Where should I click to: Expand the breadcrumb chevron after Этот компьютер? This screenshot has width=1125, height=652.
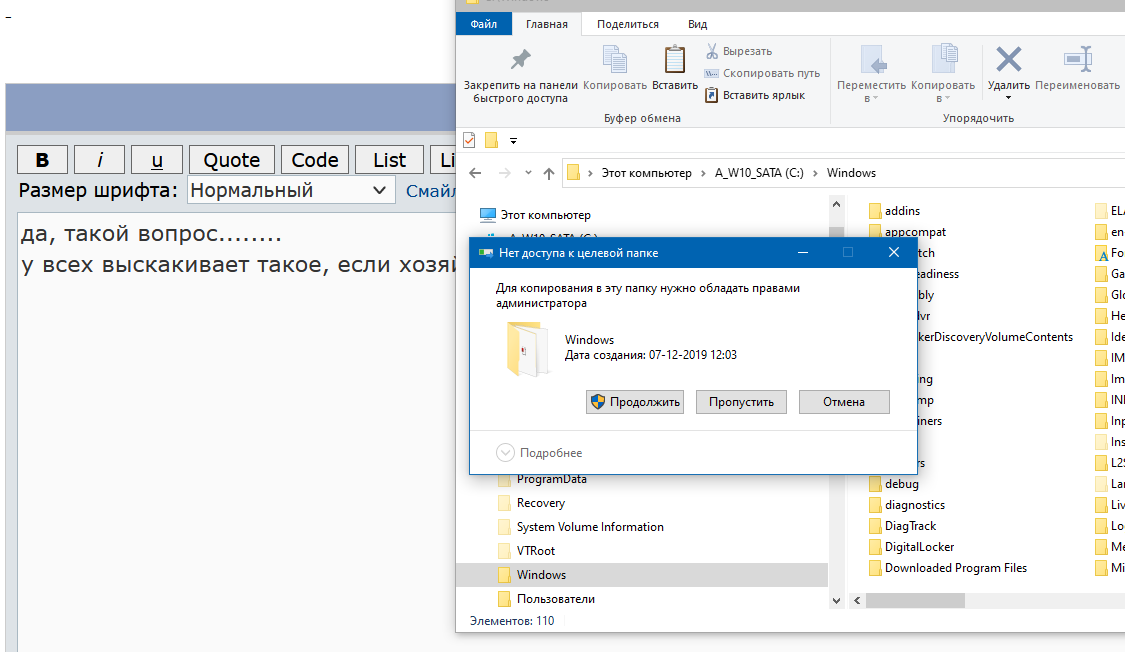tap(704, 173)
